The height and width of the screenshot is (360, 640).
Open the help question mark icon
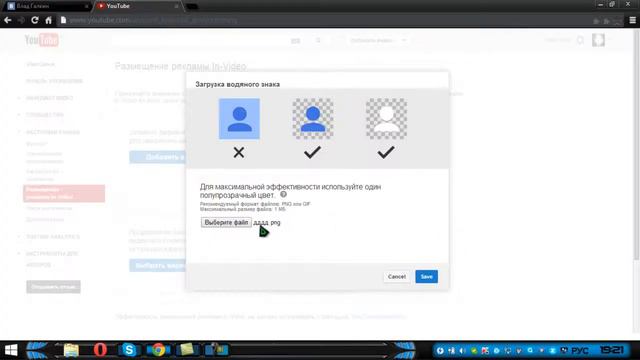click(x=283, y=195)
